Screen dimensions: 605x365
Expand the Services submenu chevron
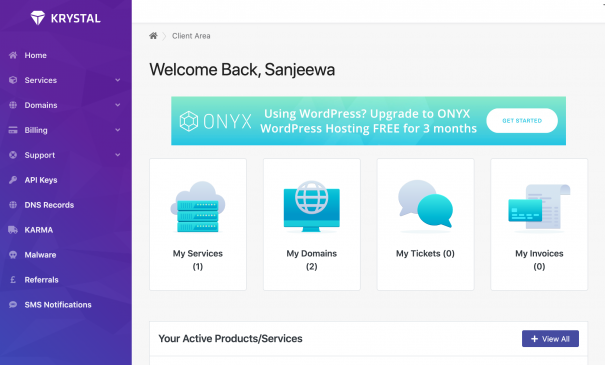[118, 80]
